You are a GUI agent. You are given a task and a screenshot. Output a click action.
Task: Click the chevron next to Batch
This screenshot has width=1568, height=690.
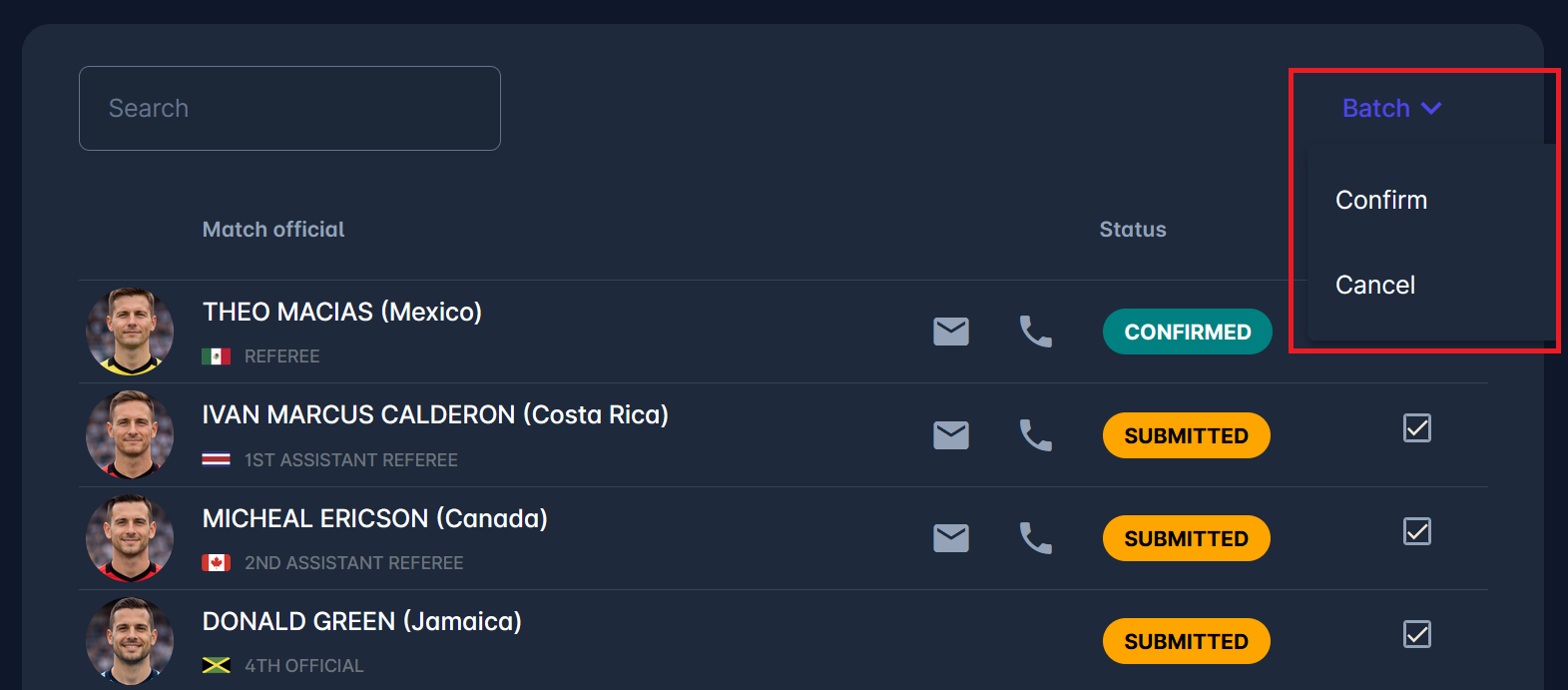(1431, 108)
